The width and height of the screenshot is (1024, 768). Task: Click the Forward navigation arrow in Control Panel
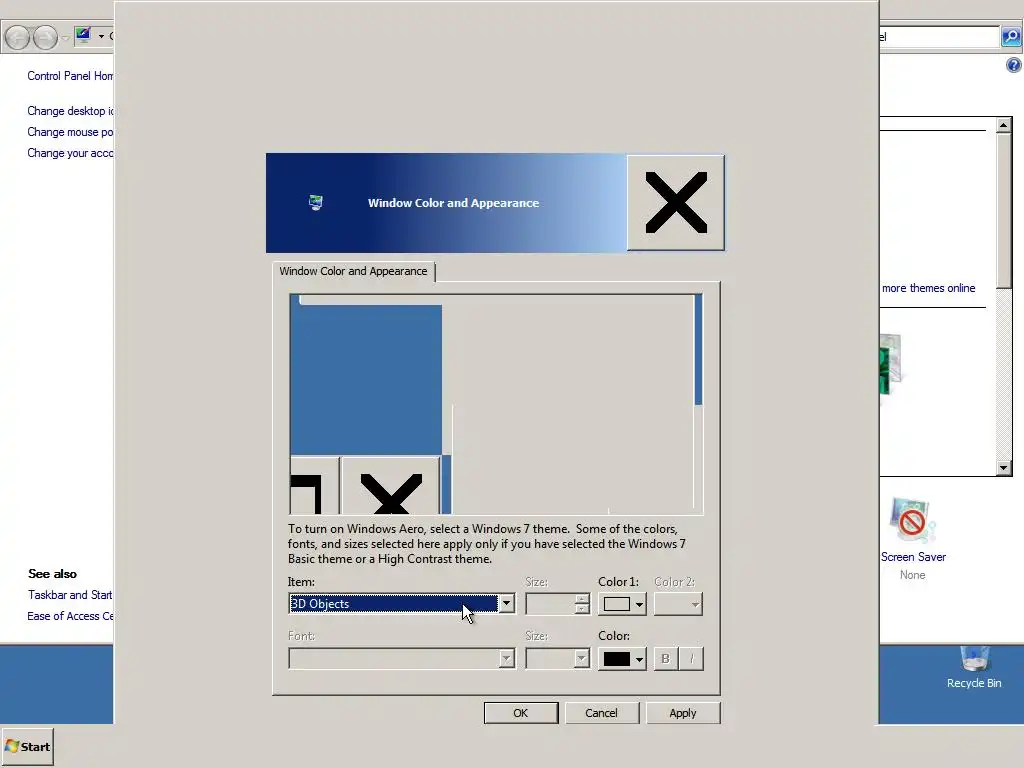pos(45,37)
